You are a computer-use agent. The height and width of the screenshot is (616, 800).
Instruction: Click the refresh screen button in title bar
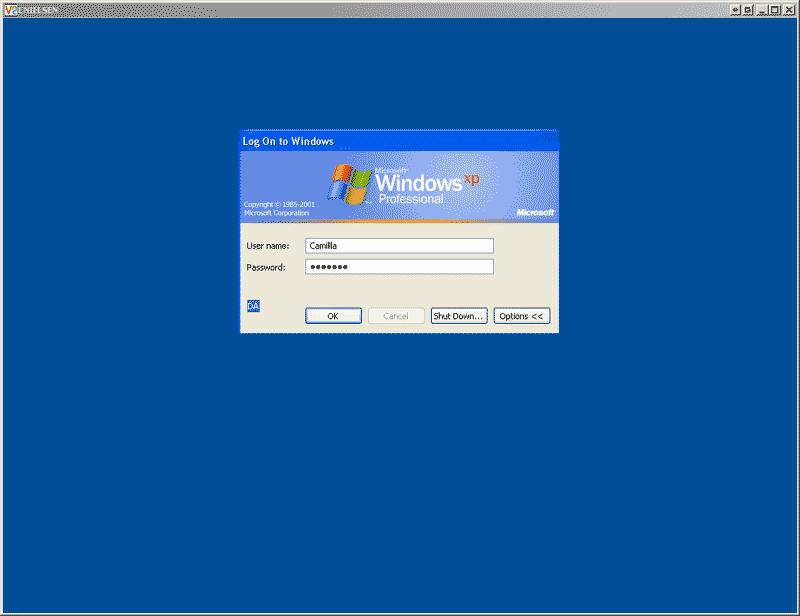coord(747,10)
